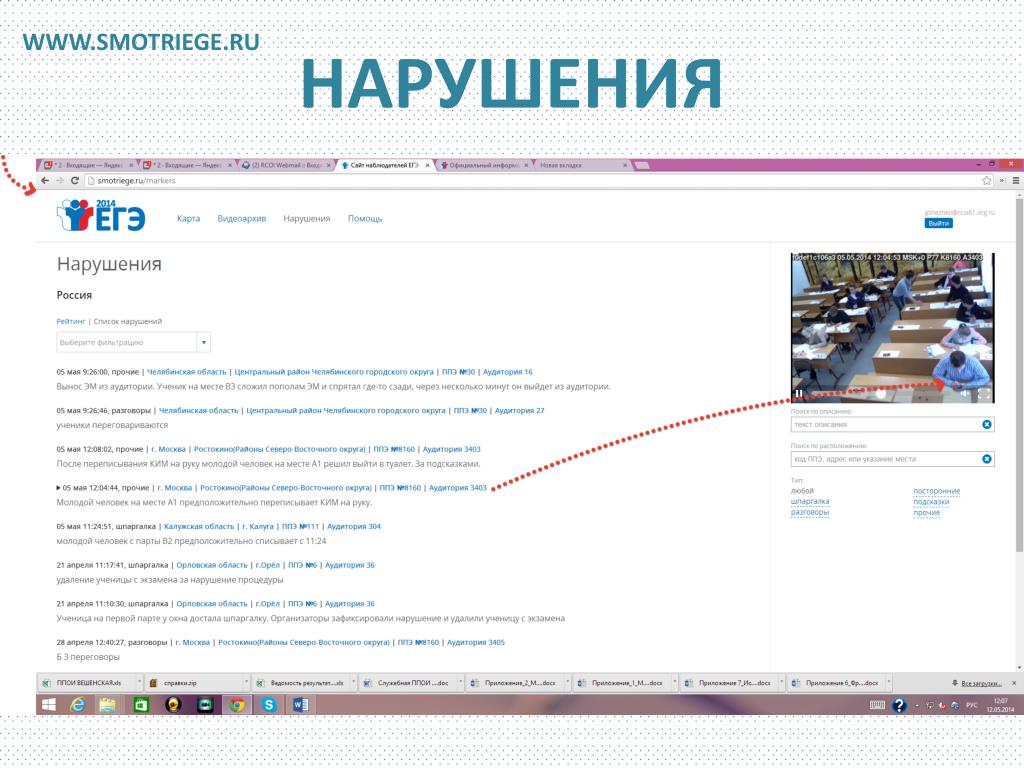The height and width of the screenshot is (768, 1024).
Task: Click the РУС language indicator in the tray
Action: coord(972,705)
